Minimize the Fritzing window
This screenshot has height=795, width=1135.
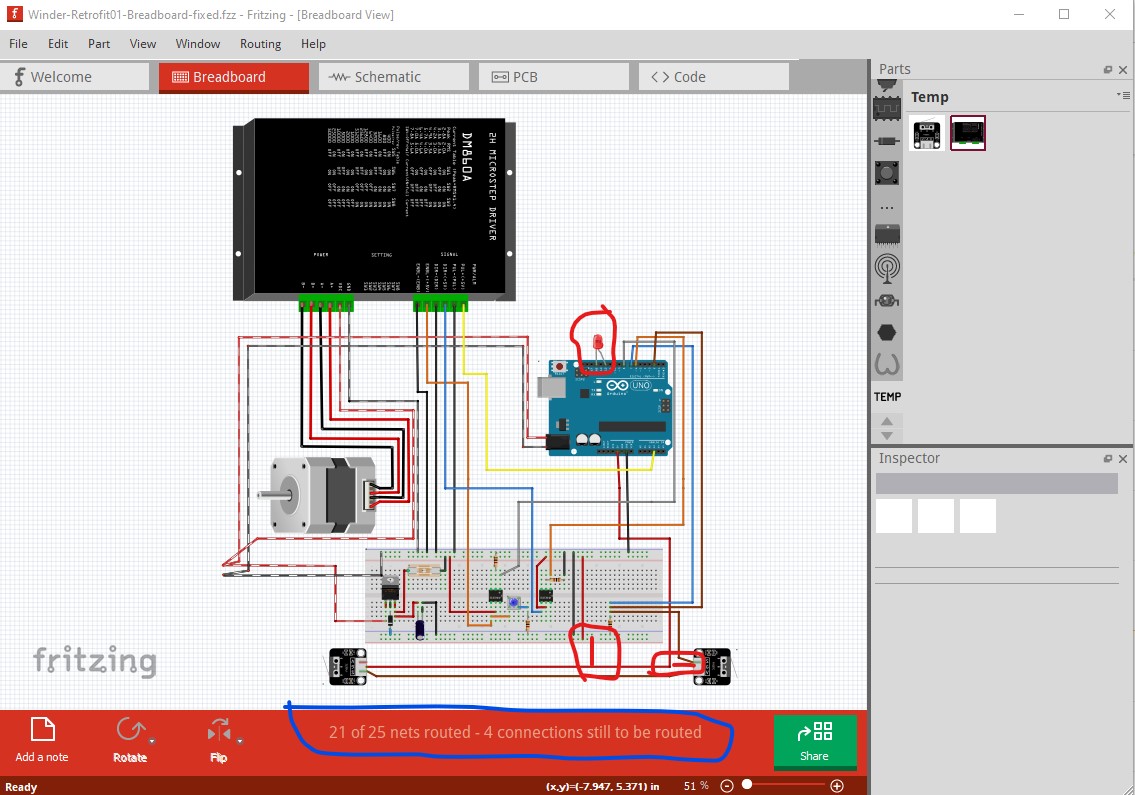point(1018,14)
